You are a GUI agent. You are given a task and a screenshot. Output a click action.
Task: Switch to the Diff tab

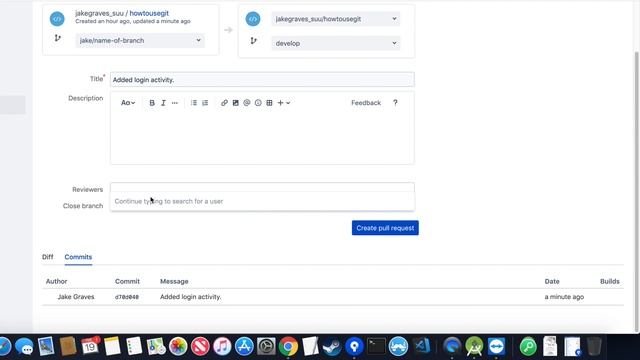coord(48,257)
